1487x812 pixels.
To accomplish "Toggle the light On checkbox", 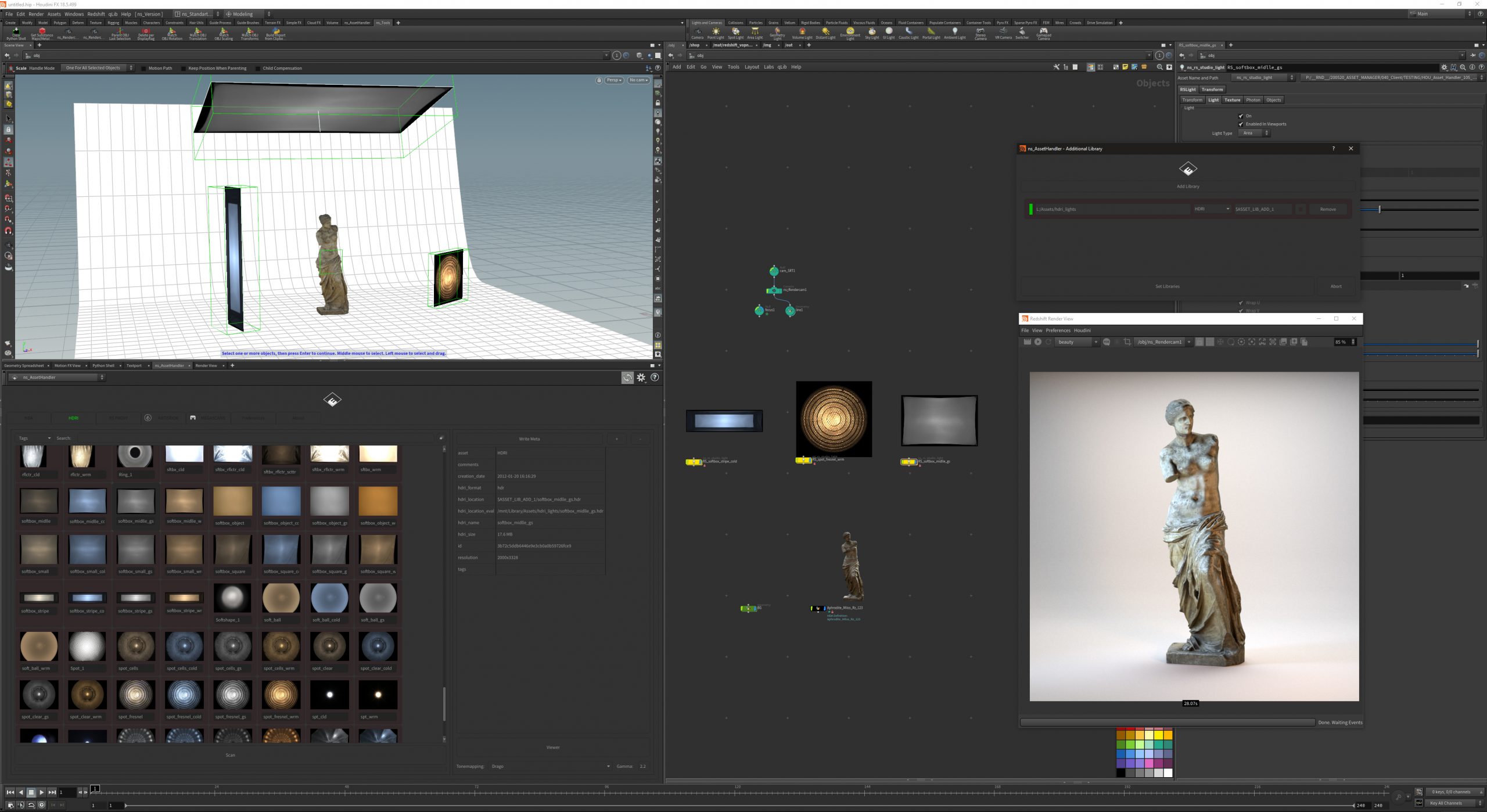I will tap(1241, 116).
